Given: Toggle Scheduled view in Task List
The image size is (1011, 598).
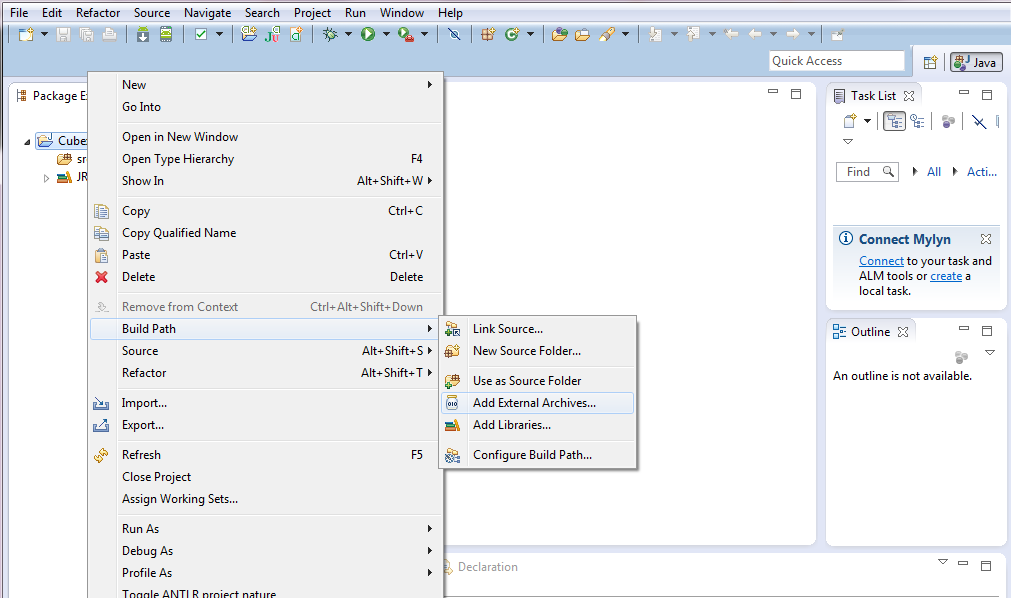Looking at the screenshot, I should pos(917,121).
